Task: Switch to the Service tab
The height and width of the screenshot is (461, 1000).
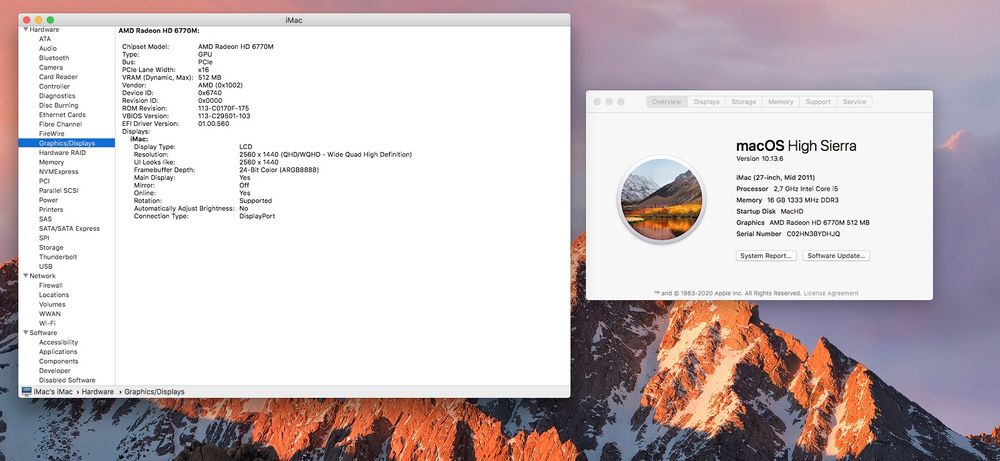Action: (854, 102)
